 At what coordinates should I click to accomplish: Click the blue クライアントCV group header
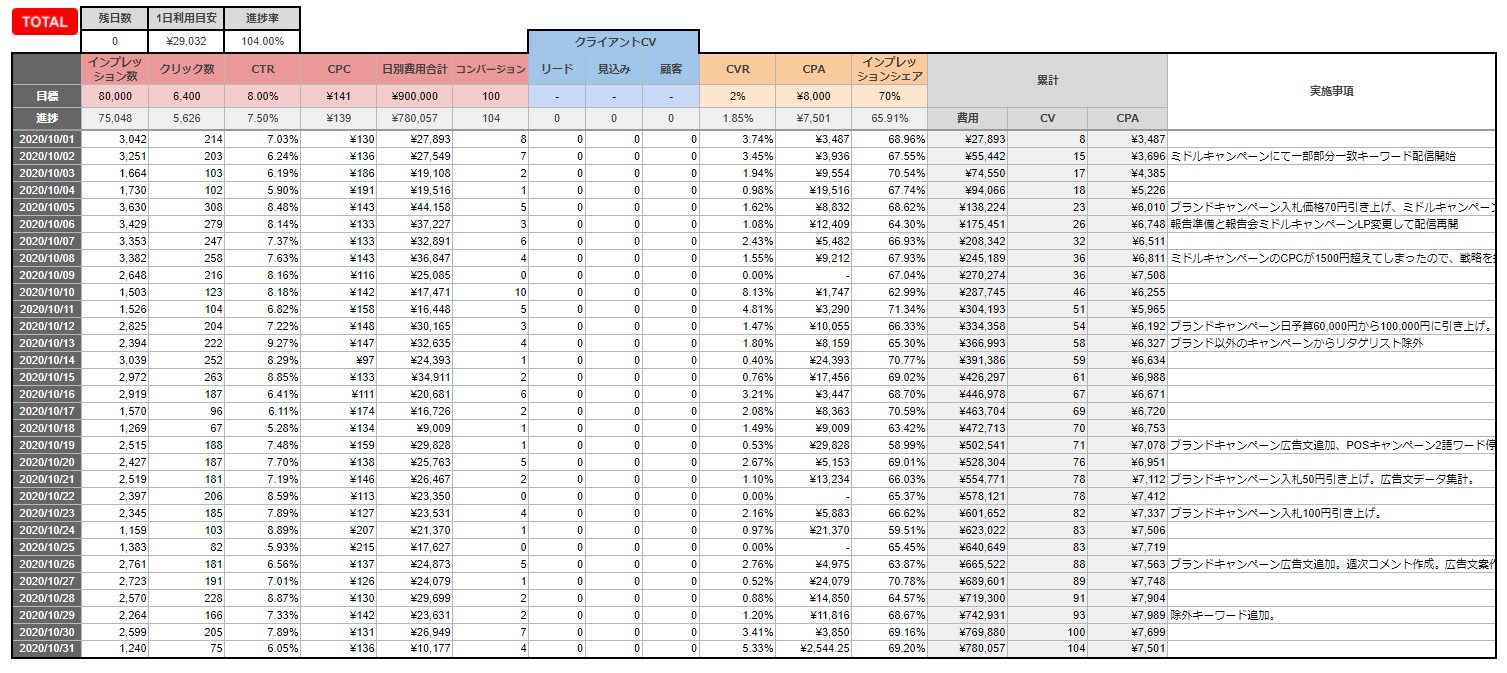coord(613,42)
